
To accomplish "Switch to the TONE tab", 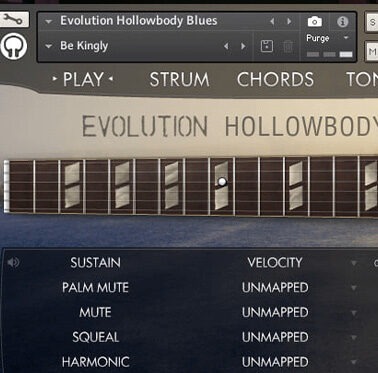I will pyautogui.click(x=362, y=80).
